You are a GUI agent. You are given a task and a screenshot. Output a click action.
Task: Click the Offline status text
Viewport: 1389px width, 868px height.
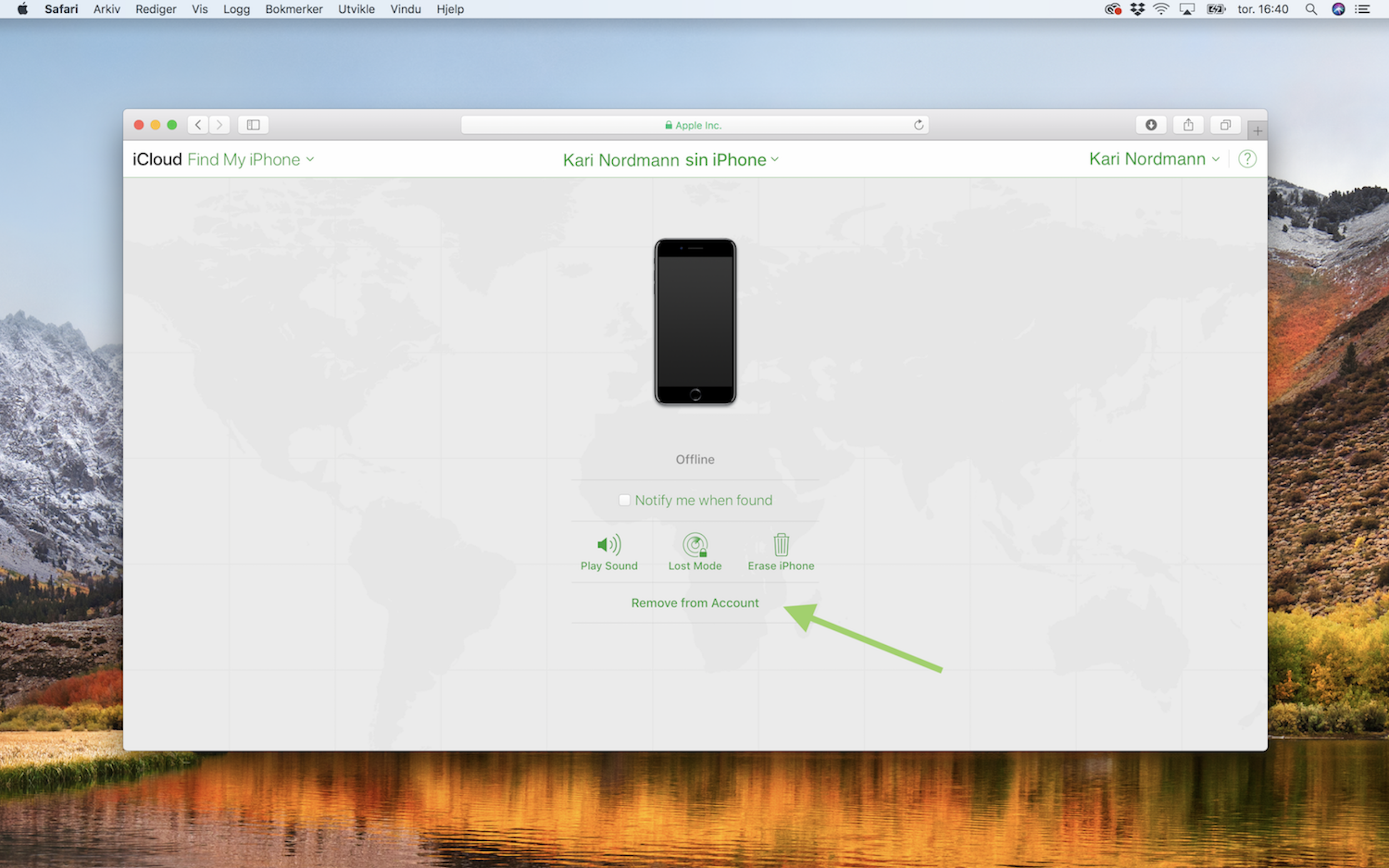(x=695, y=459)
